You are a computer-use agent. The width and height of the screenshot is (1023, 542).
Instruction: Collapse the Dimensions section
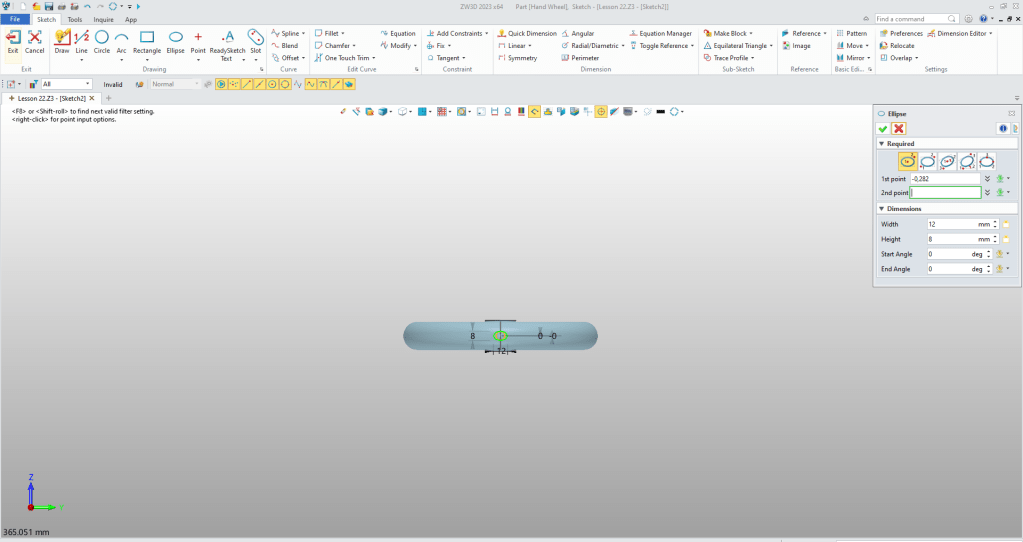point(881,208)
